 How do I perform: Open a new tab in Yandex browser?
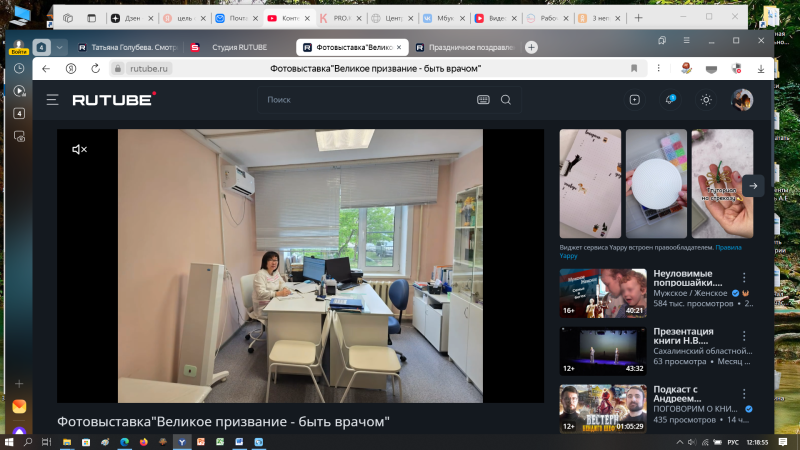point(531,47)
